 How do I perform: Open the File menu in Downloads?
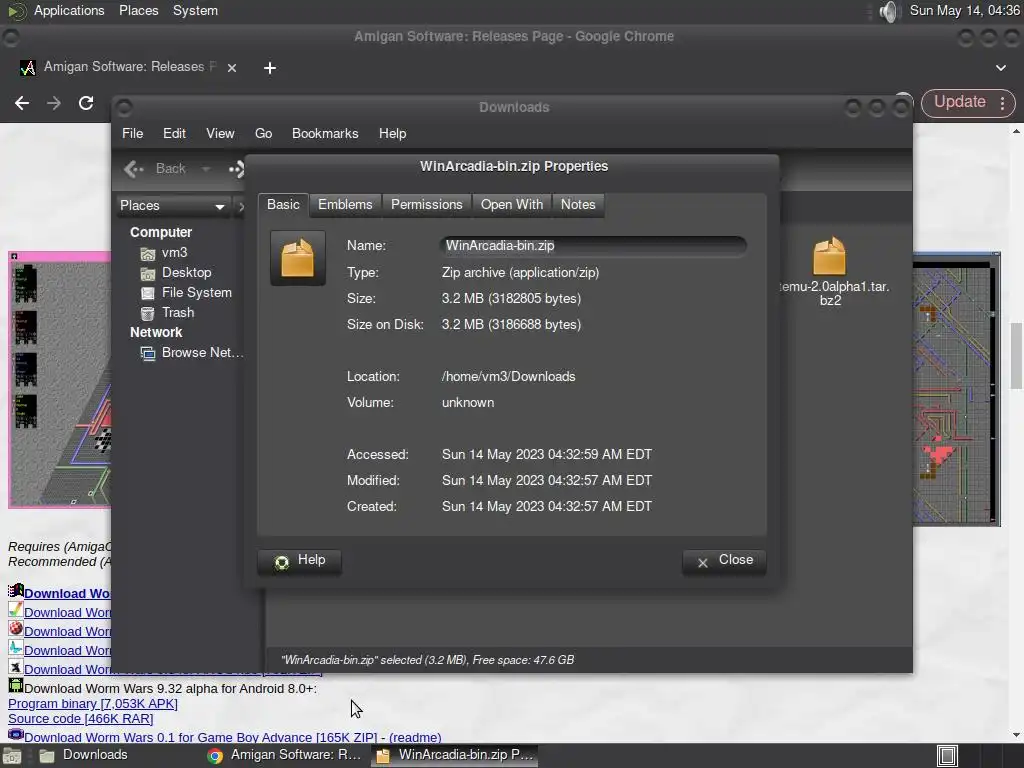pos(133,133)
